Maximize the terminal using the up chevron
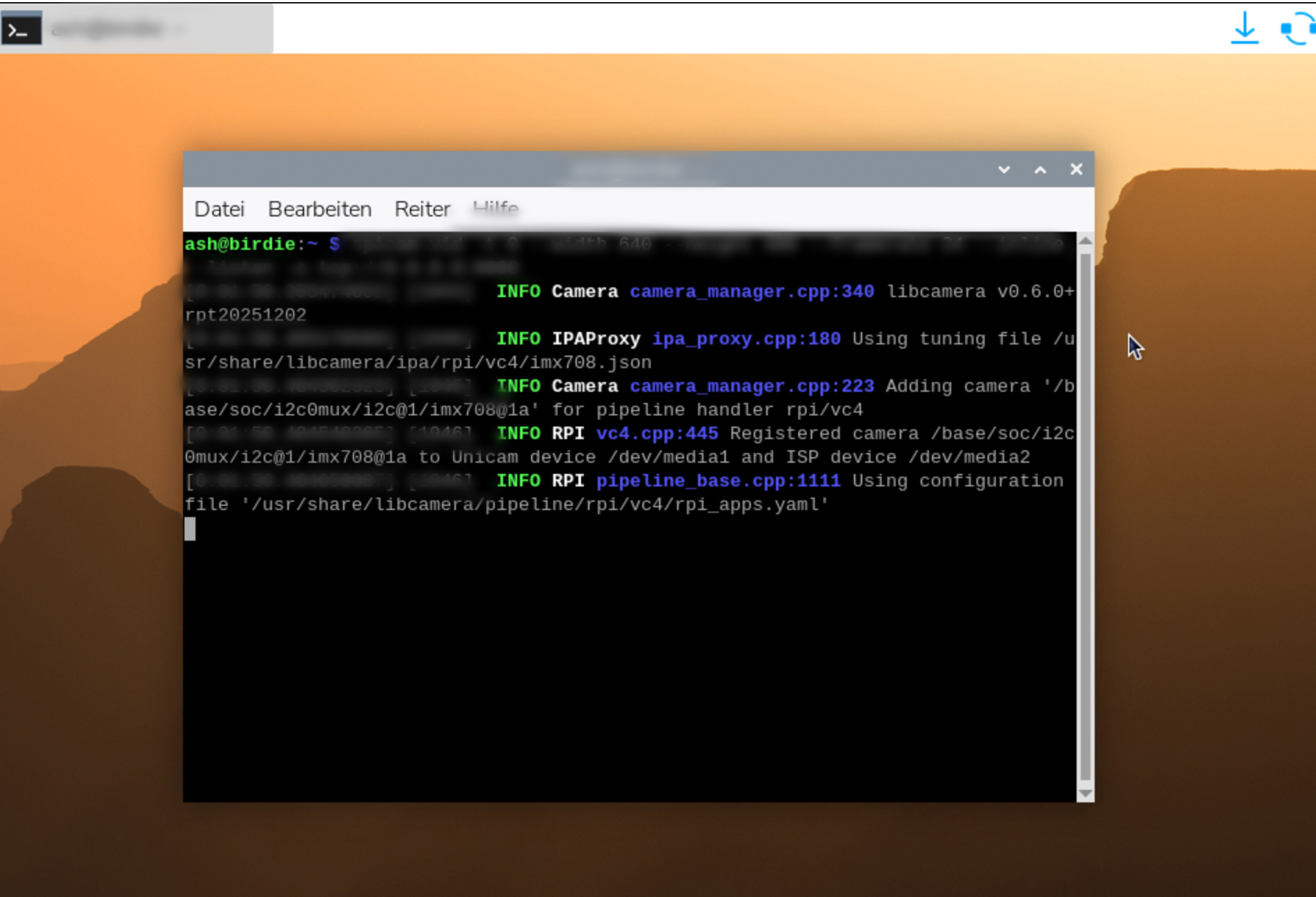Screen dimensions: 1316x897 coord(1040,170)
